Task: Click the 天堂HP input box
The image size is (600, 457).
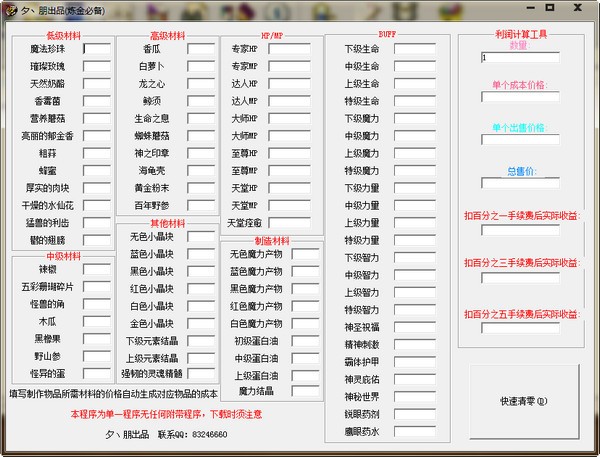Action: (x=289, y=188)
